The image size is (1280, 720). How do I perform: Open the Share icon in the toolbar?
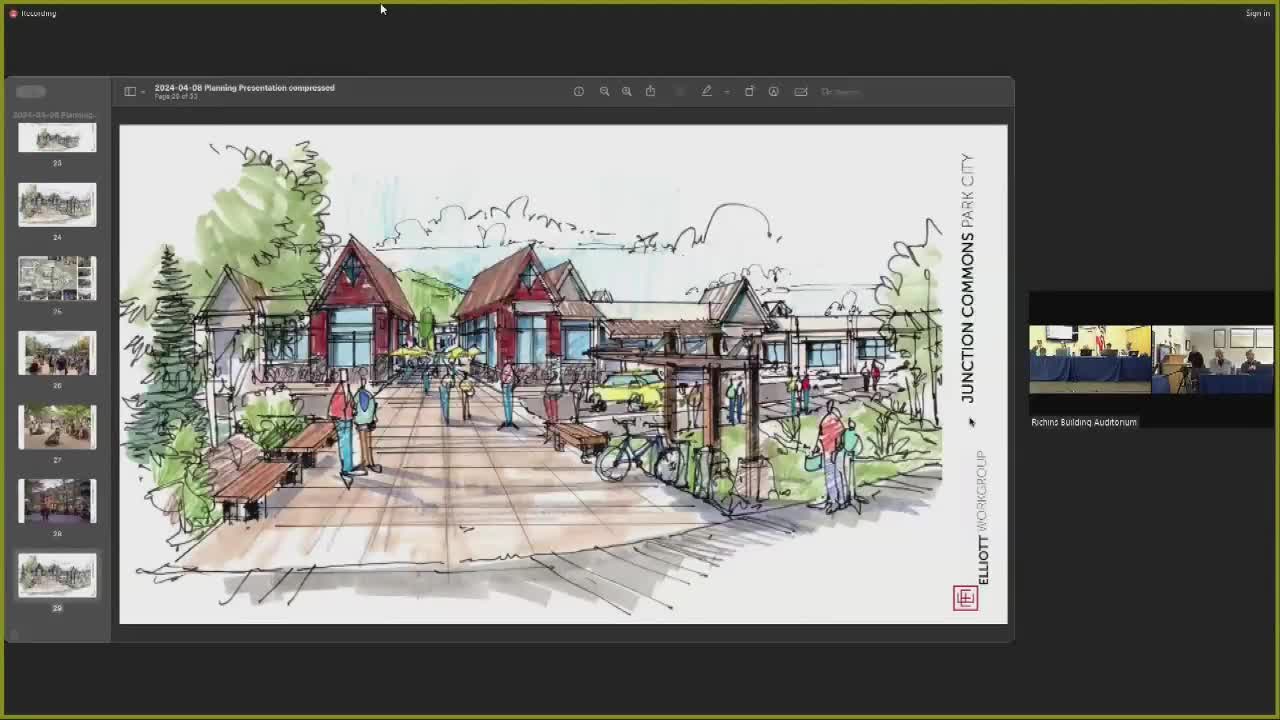coord(651,91)
